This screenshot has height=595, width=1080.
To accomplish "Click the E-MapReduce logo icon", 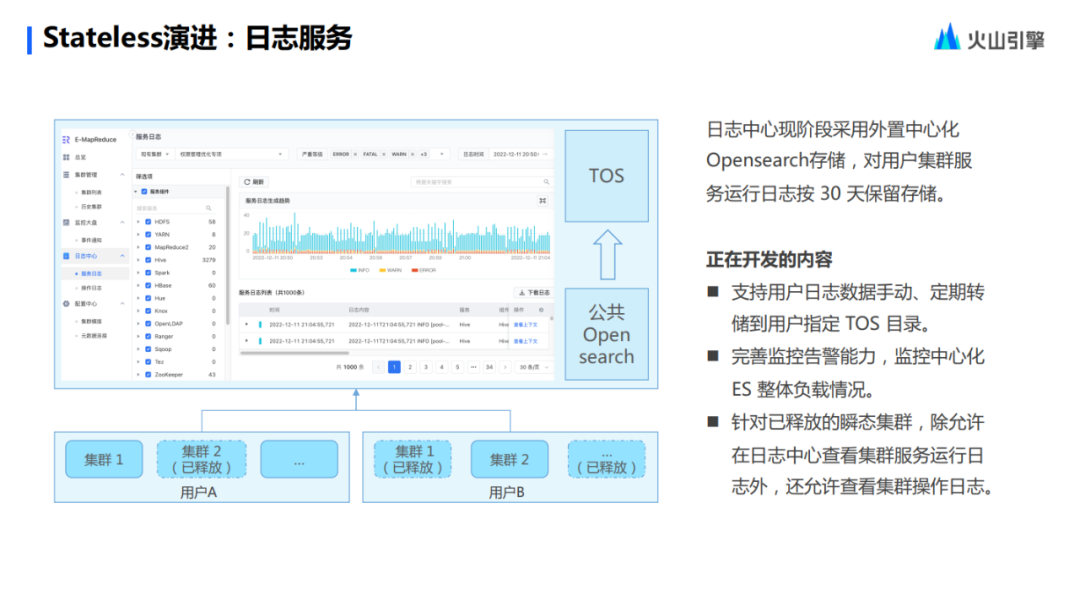I will tap(66, 140).
